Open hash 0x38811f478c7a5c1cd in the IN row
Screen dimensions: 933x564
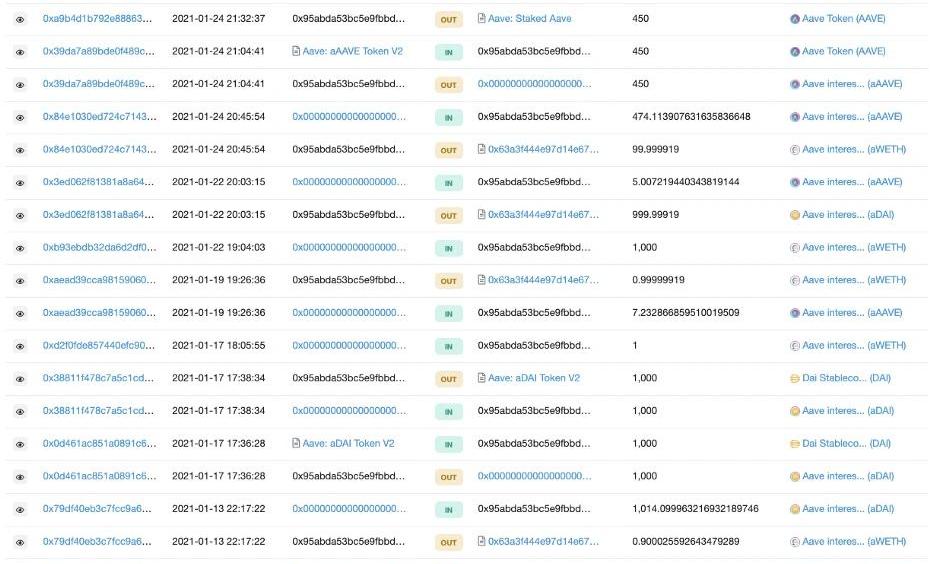[x=98, y=411]
